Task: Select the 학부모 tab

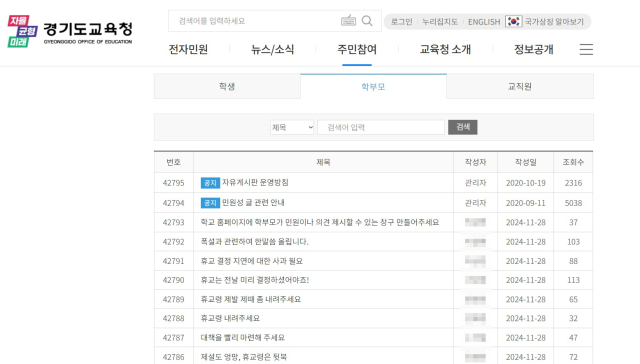Action: coord(373,87)
